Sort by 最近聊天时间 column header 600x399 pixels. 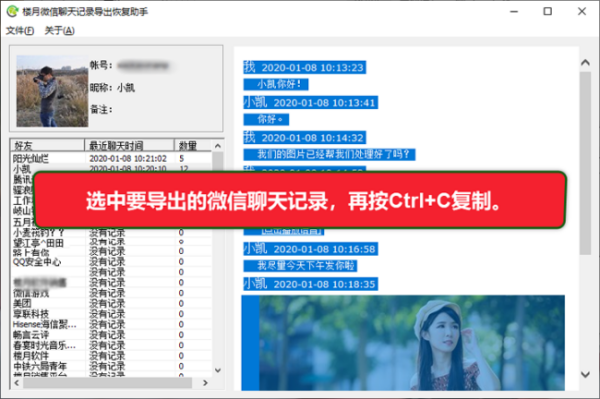coord(129,145)
